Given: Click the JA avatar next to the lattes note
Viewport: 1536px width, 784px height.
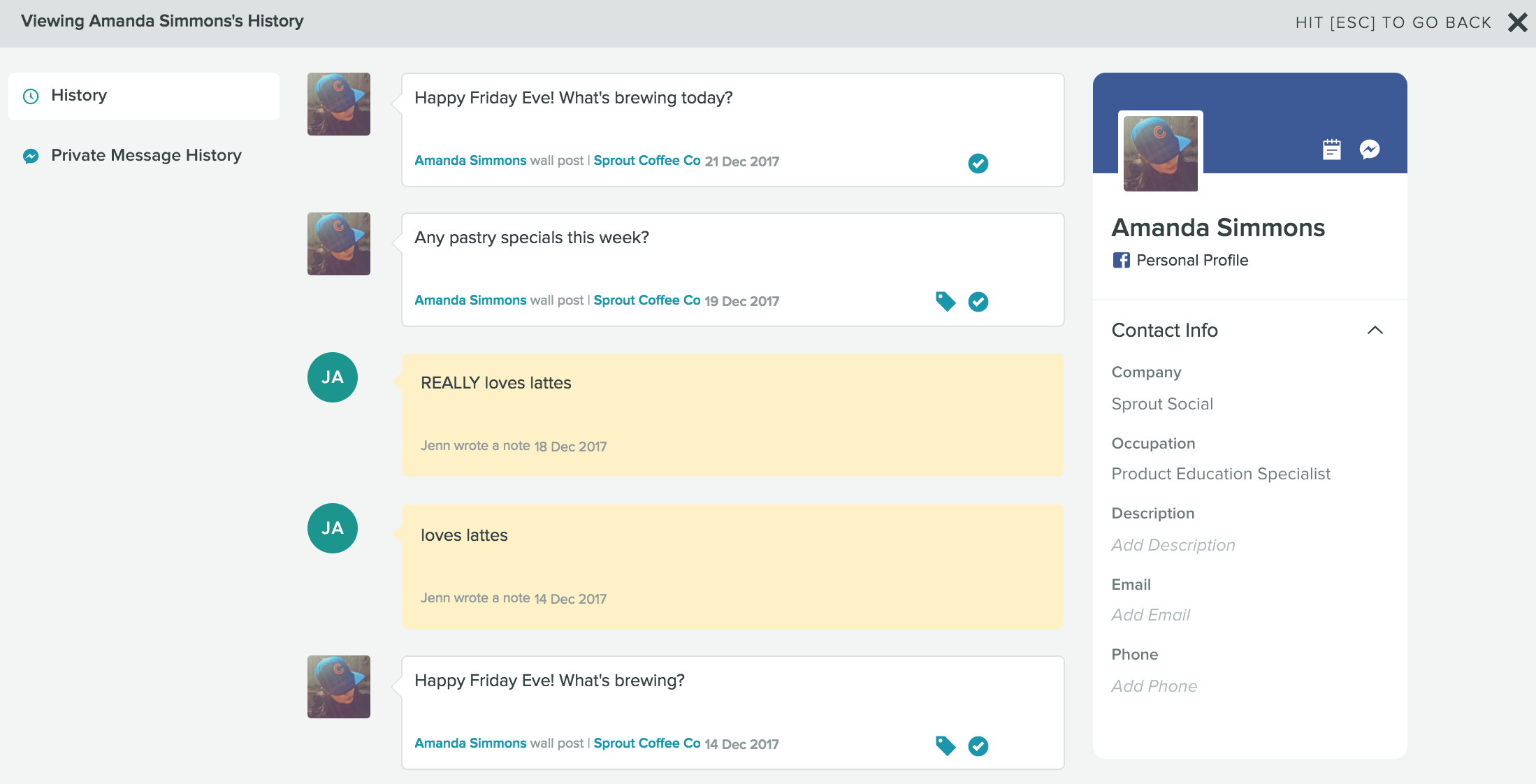Looking at the screenshot, I should [333, 528].
